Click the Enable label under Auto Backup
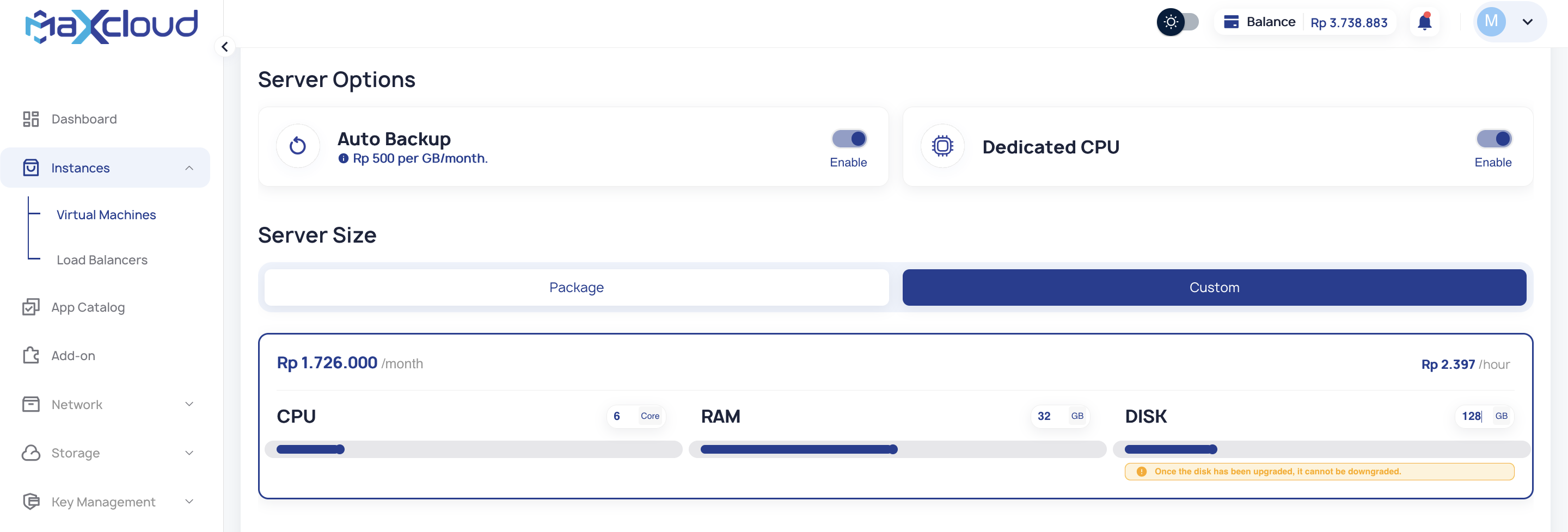This screenshot has height=532, width=1568. pos(848,162)
